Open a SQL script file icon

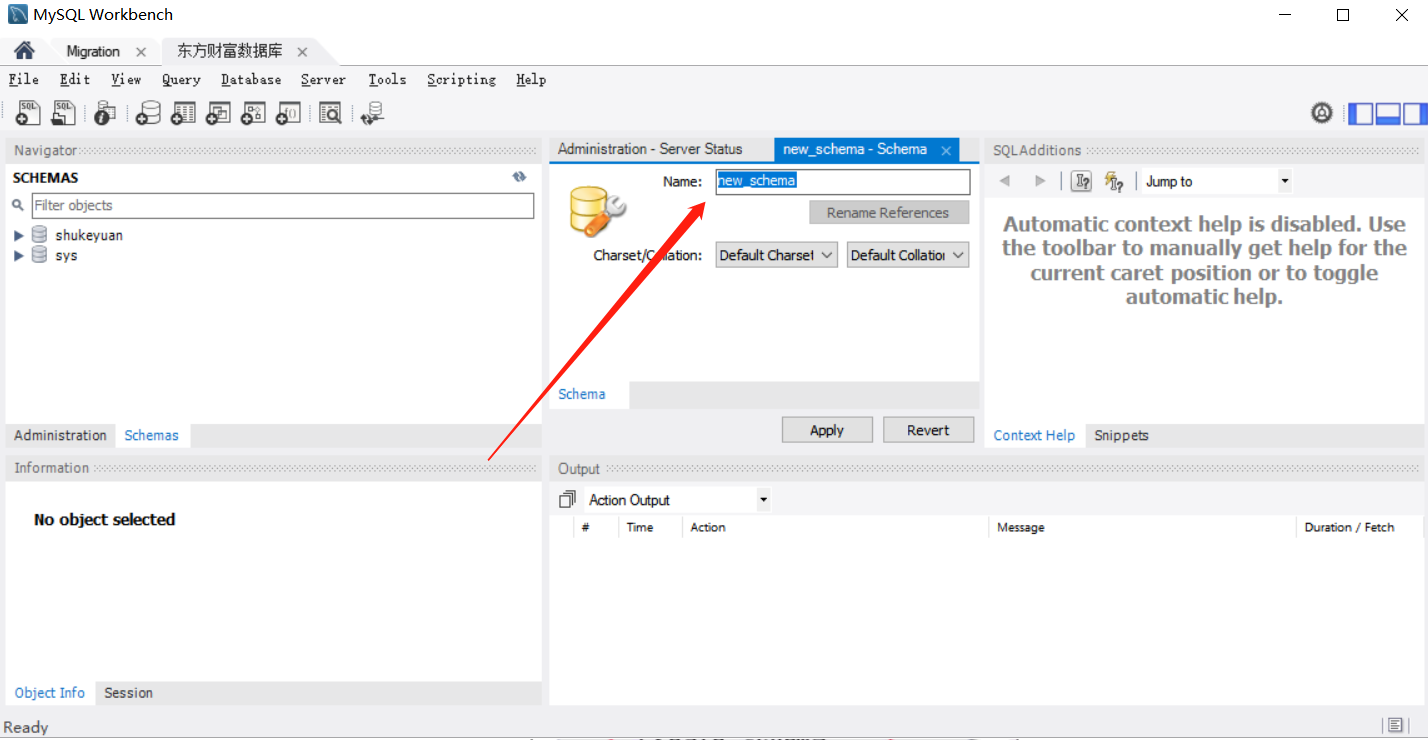(x=63, y=113)
